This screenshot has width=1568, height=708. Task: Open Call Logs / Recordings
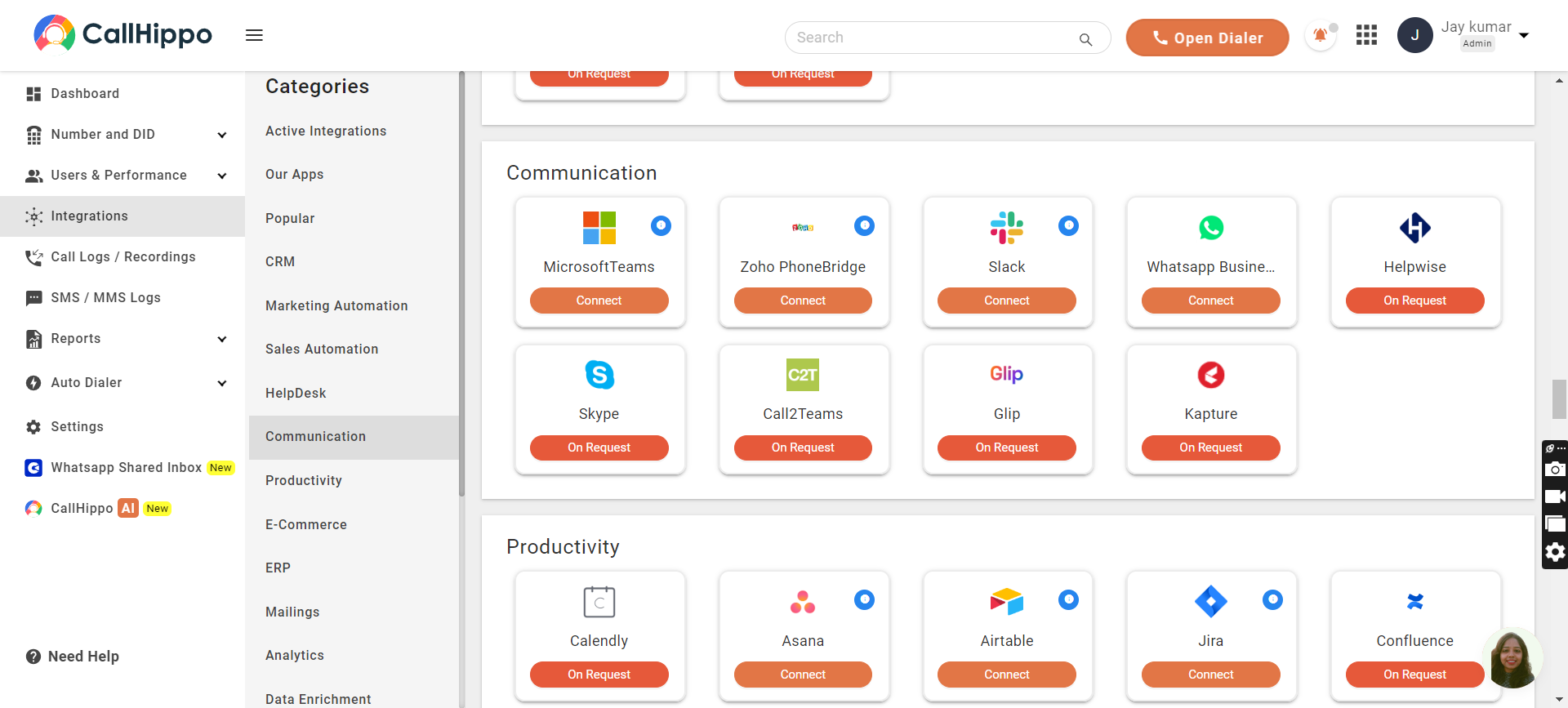(122, 257)
